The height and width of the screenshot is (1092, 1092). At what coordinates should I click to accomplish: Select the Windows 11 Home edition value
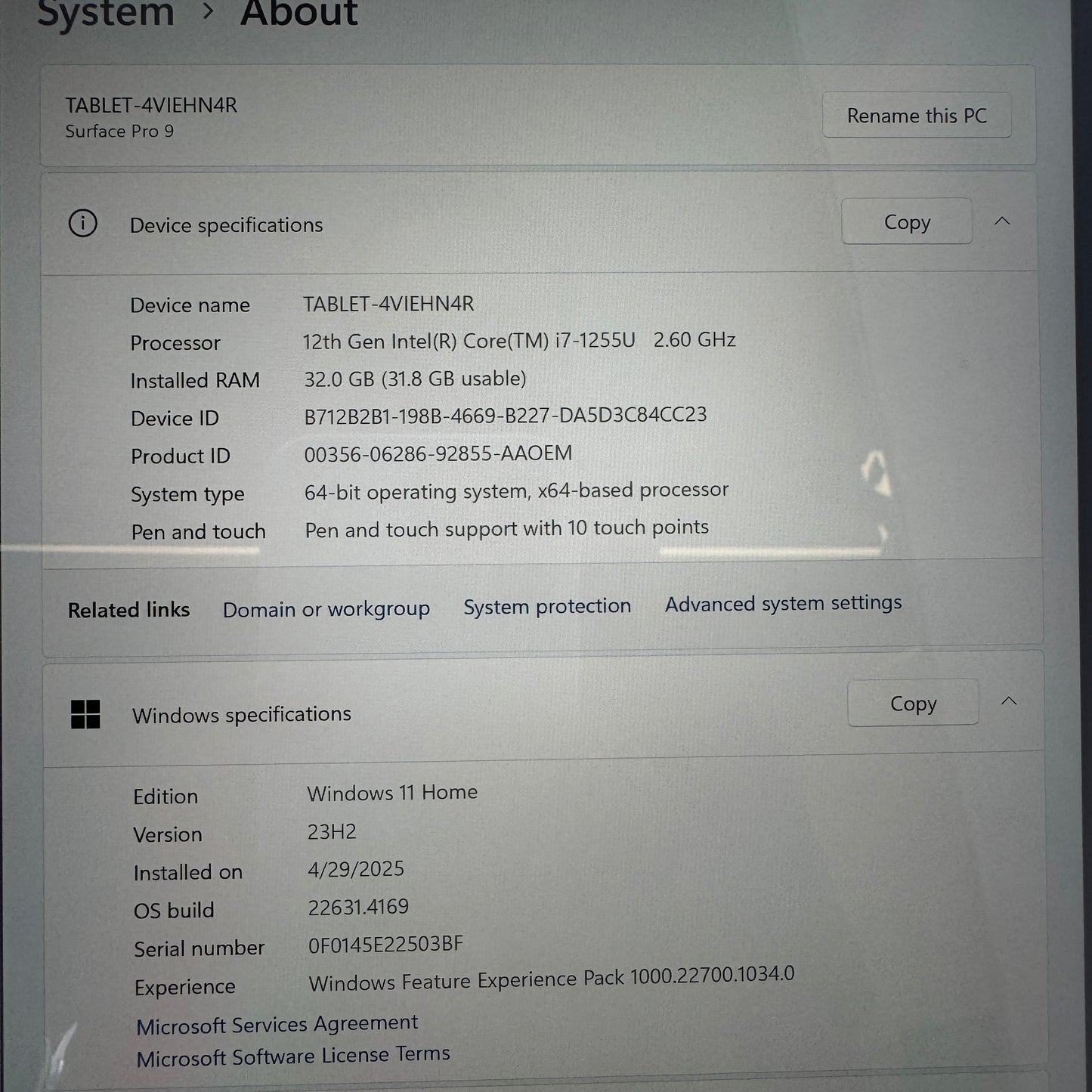(392, 793)
